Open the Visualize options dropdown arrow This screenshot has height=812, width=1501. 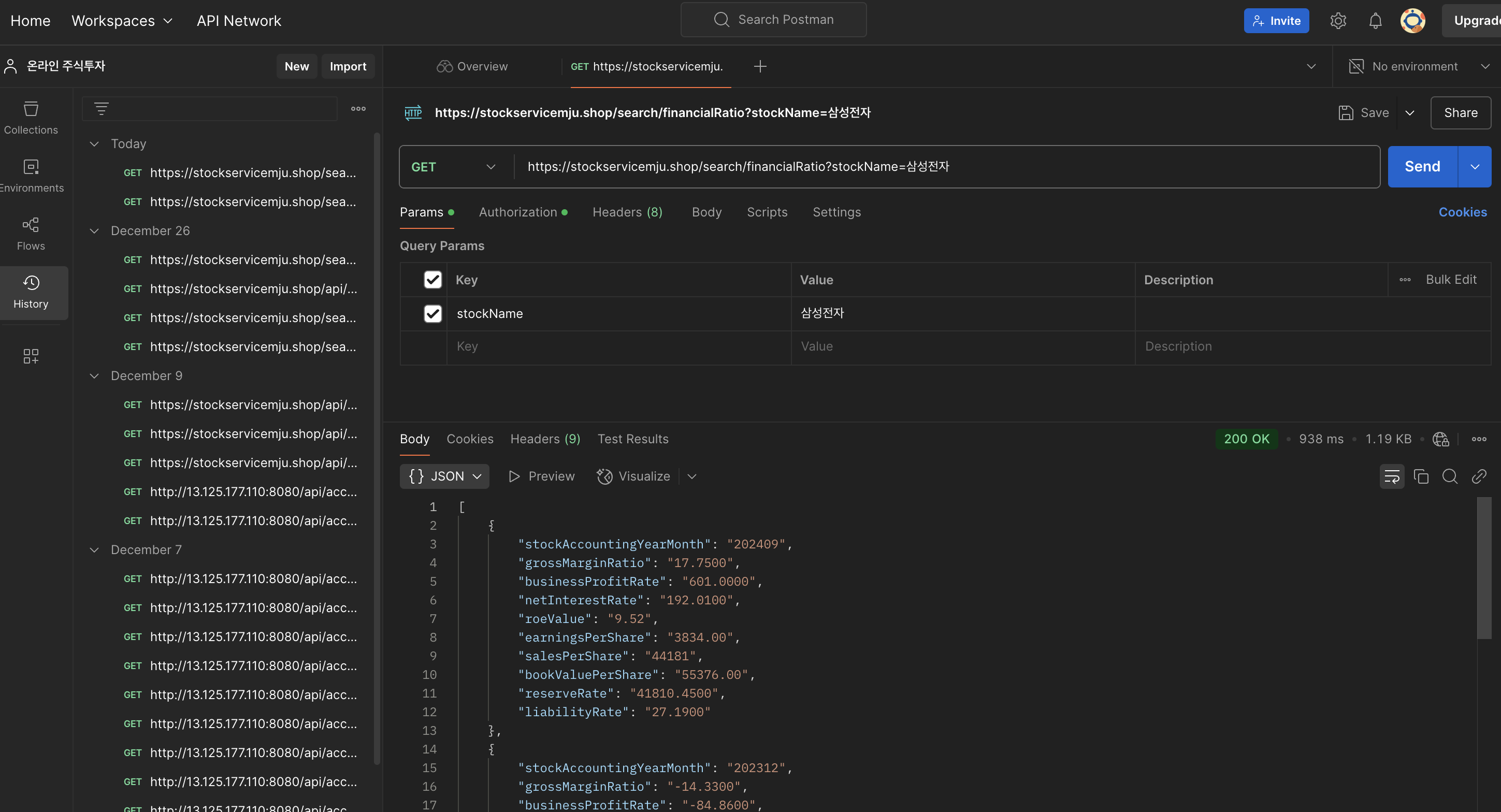pos(691,476)
